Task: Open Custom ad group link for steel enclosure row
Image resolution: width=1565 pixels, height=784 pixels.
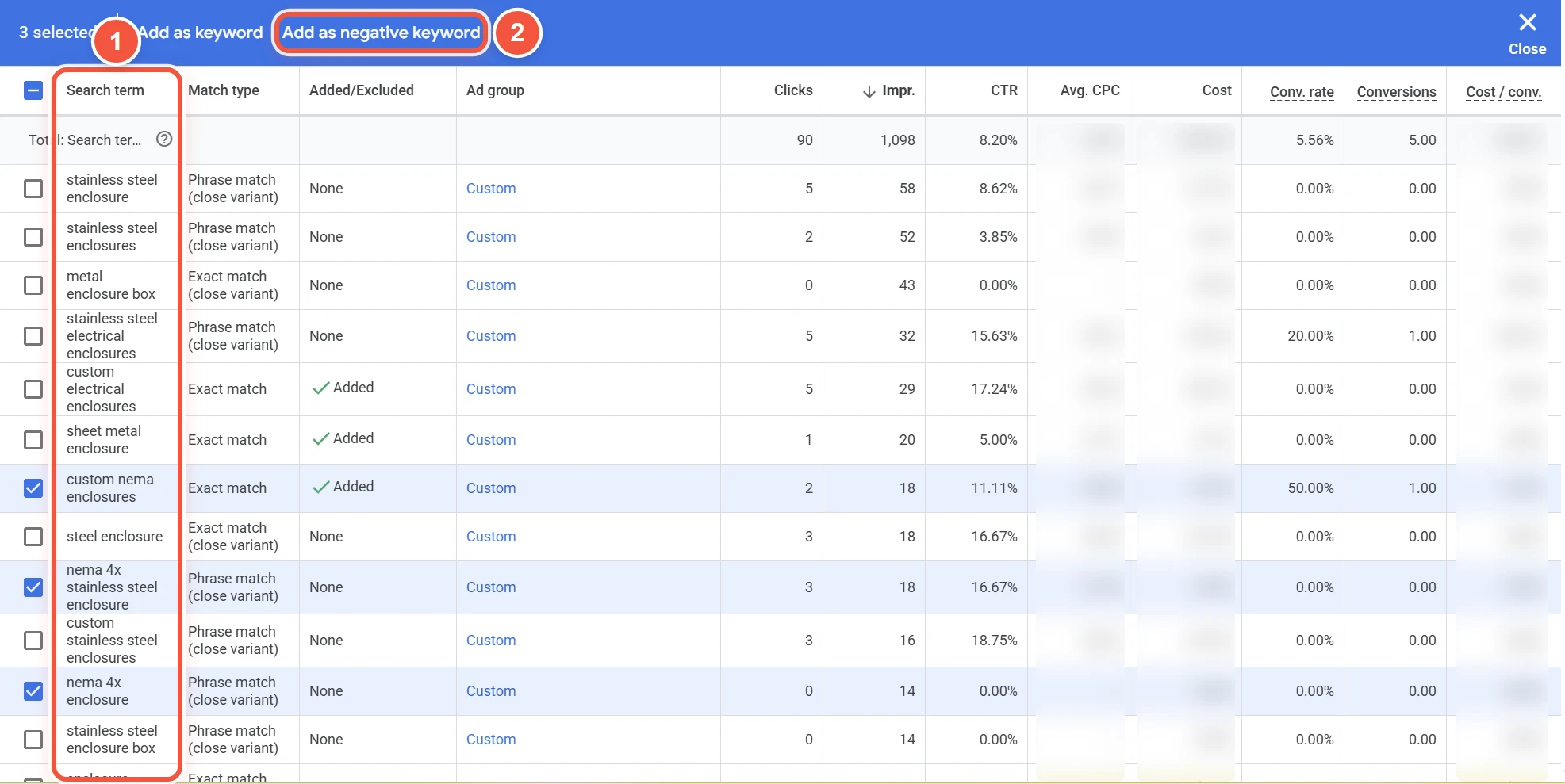Action: click(491, 537)
